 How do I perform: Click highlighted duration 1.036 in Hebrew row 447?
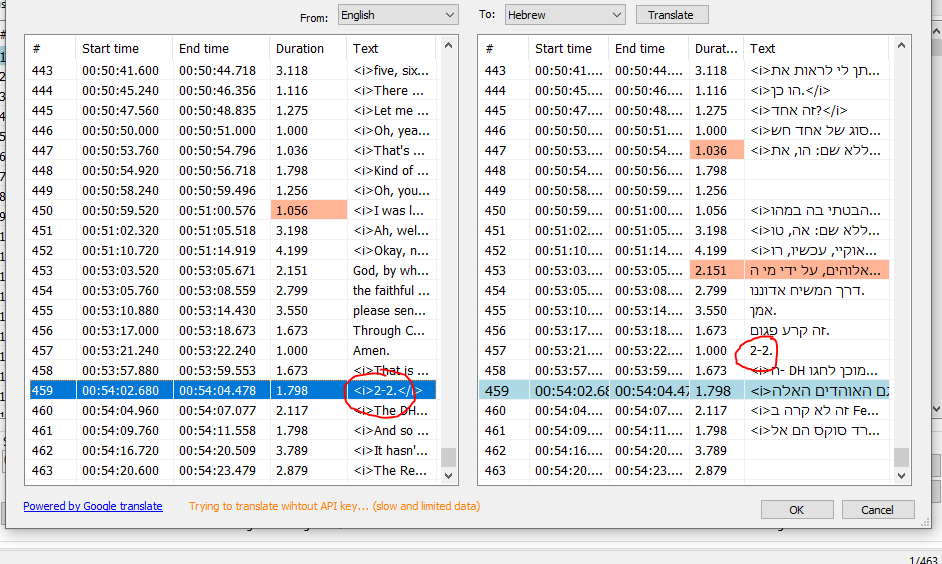[x=717, y=151]
